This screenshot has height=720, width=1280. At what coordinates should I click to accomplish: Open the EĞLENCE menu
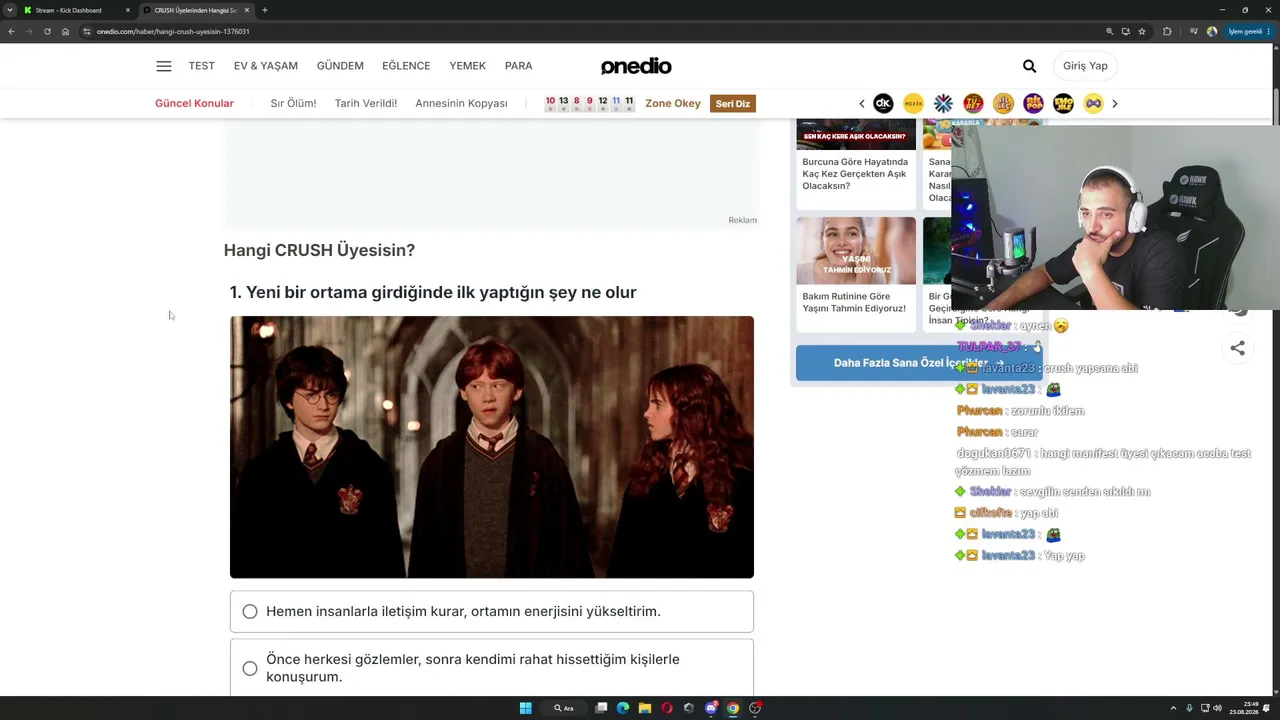[406, 66]
